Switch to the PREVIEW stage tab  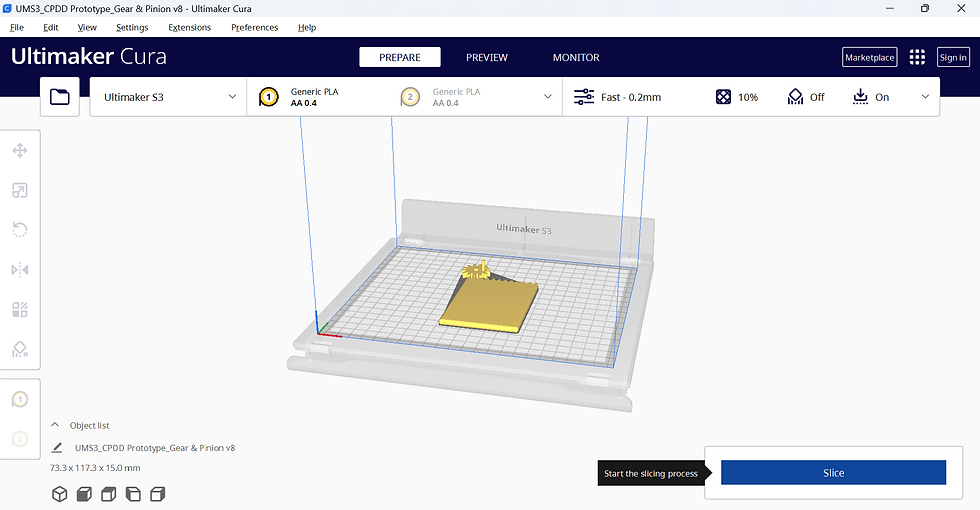pyautogui.click(x=487, y=57)
